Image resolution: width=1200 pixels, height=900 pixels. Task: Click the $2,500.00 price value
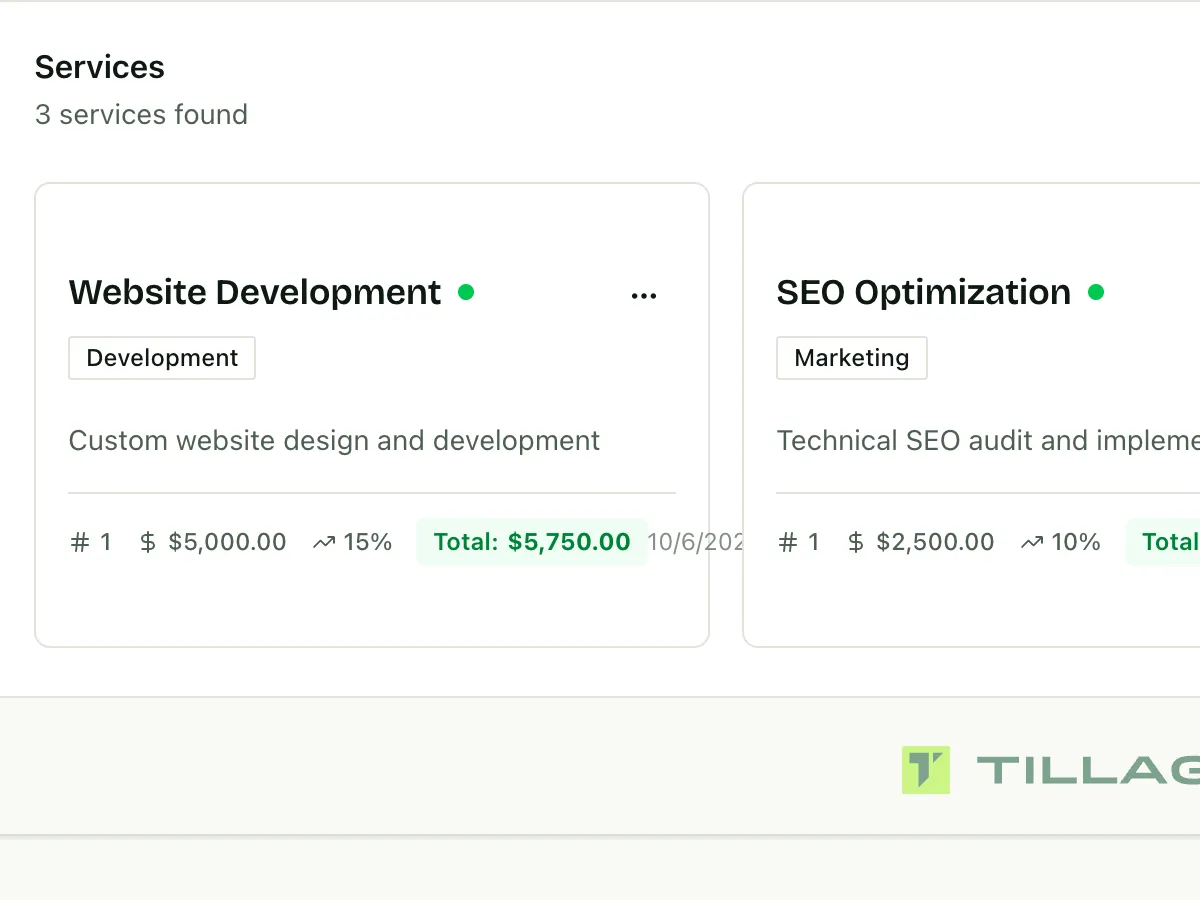[935, 543]
